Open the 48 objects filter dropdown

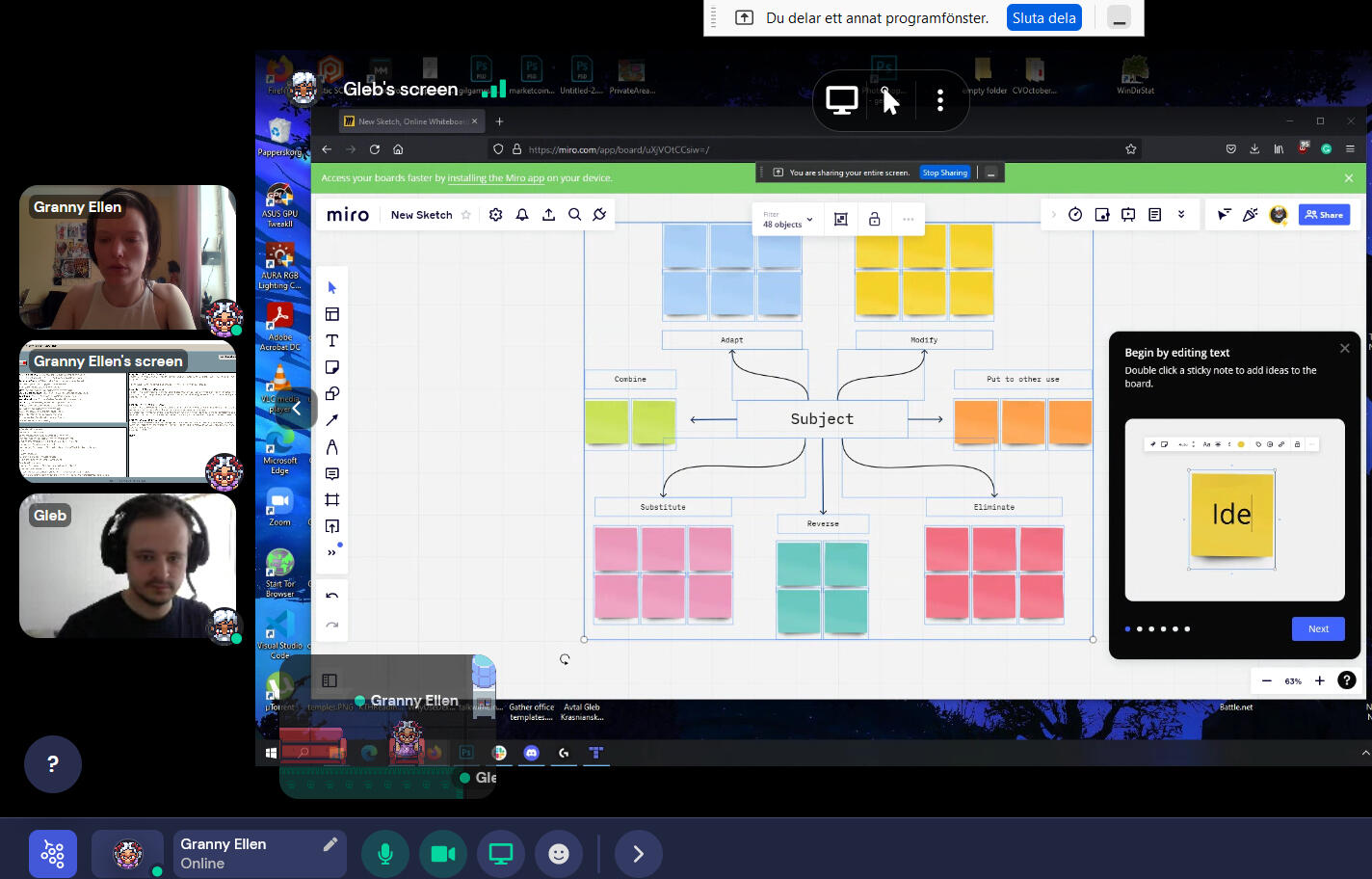click(x=787, y=220)
